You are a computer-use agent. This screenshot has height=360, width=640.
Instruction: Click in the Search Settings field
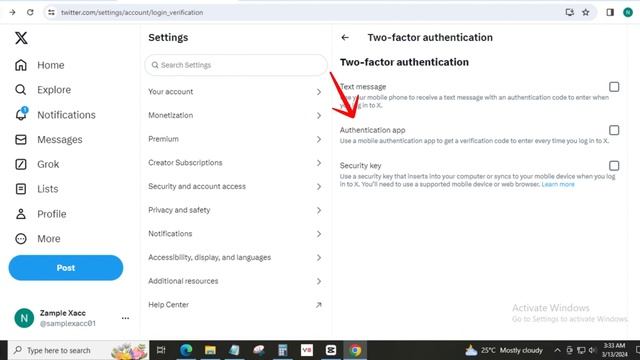[236, 65]
